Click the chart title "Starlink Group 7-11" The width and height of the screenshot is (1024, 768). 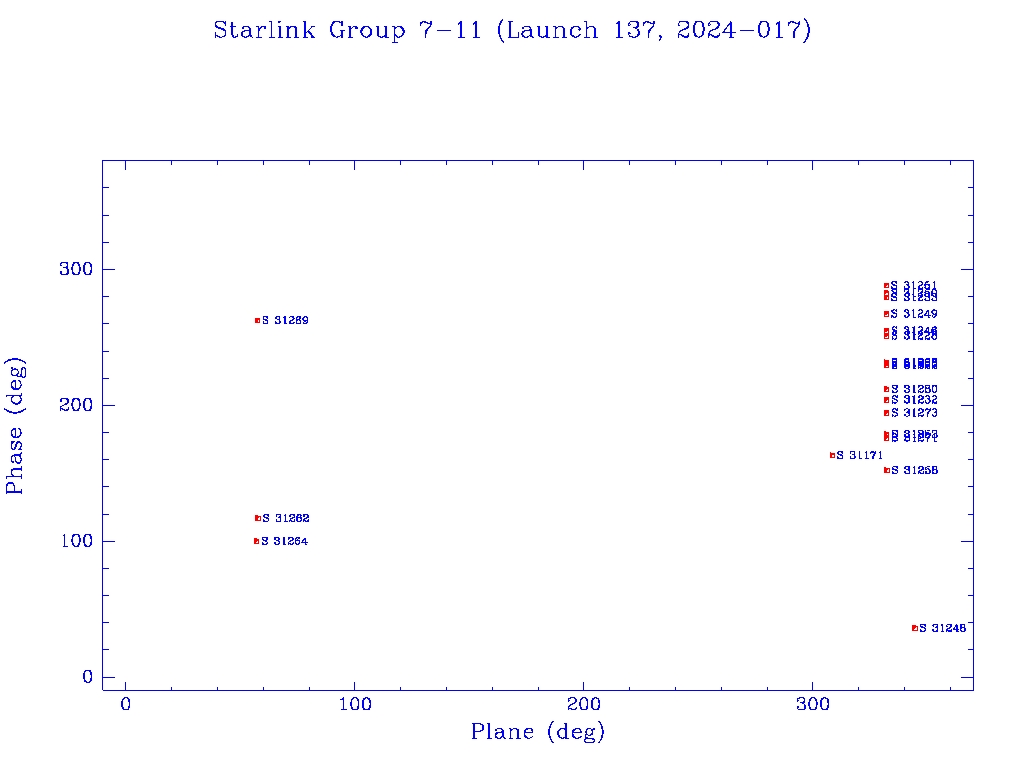click(x=347, y=30)
